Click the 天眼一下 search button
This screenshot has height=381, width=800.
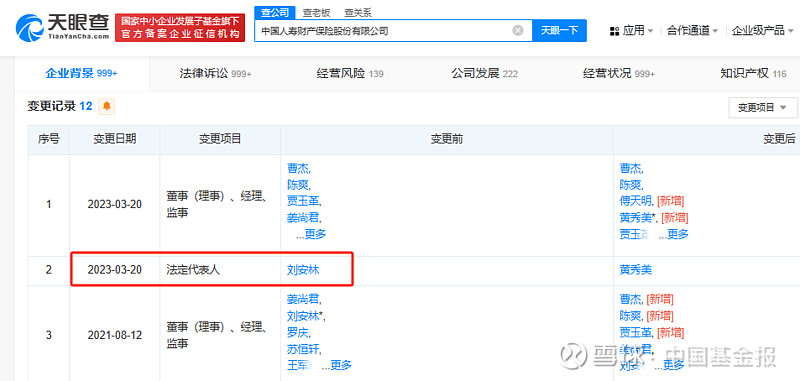(x=559, y=31)
